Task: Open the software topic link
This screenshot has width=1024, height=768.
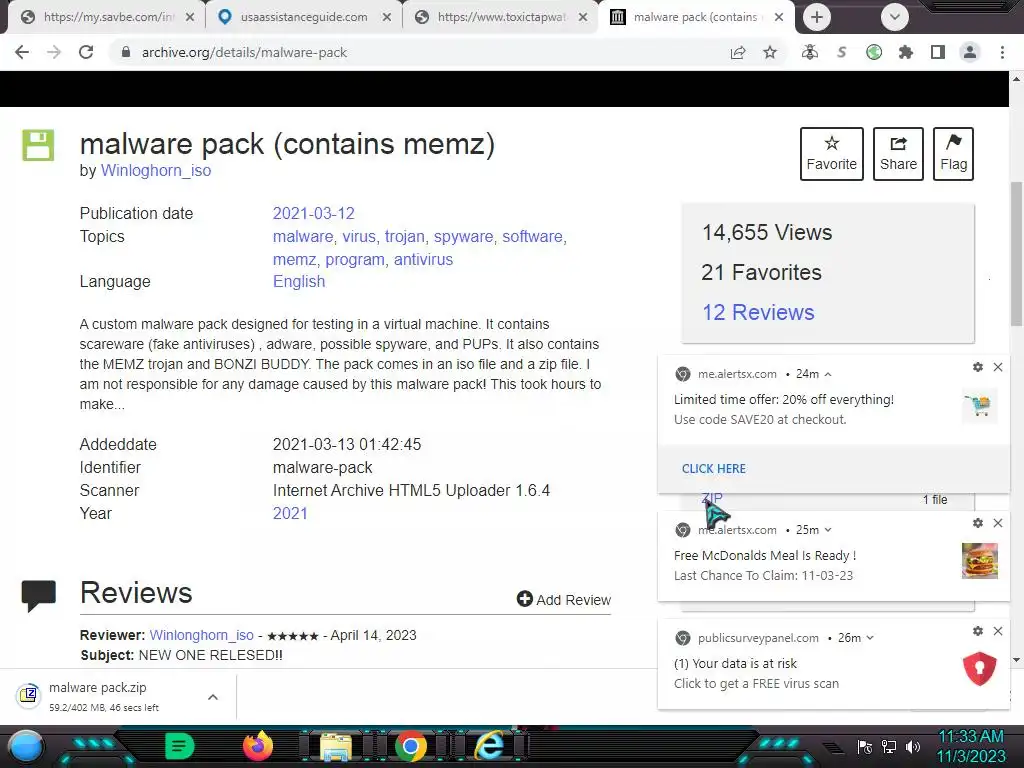Action: [532, 236]
